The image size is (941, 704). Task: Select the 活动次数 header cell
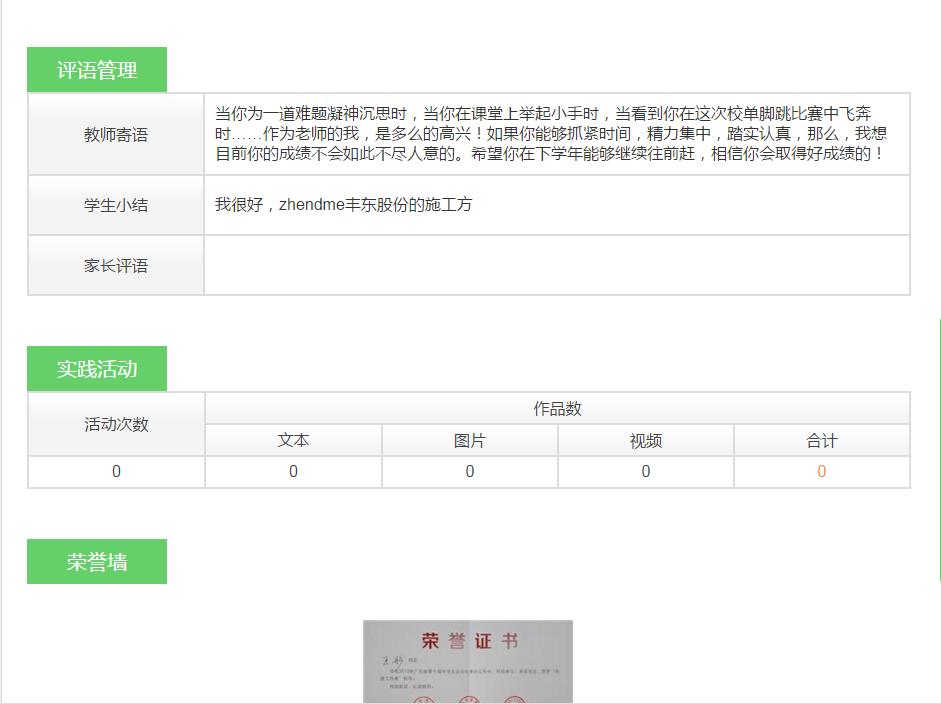point(115,424)
